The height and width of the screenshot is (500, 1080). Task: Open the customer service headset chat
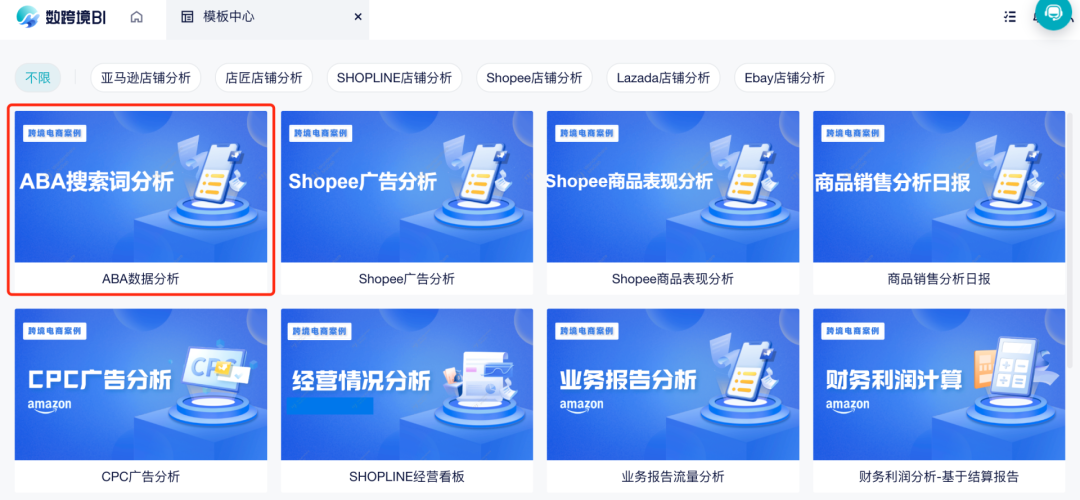click(x=1053, y=12)
